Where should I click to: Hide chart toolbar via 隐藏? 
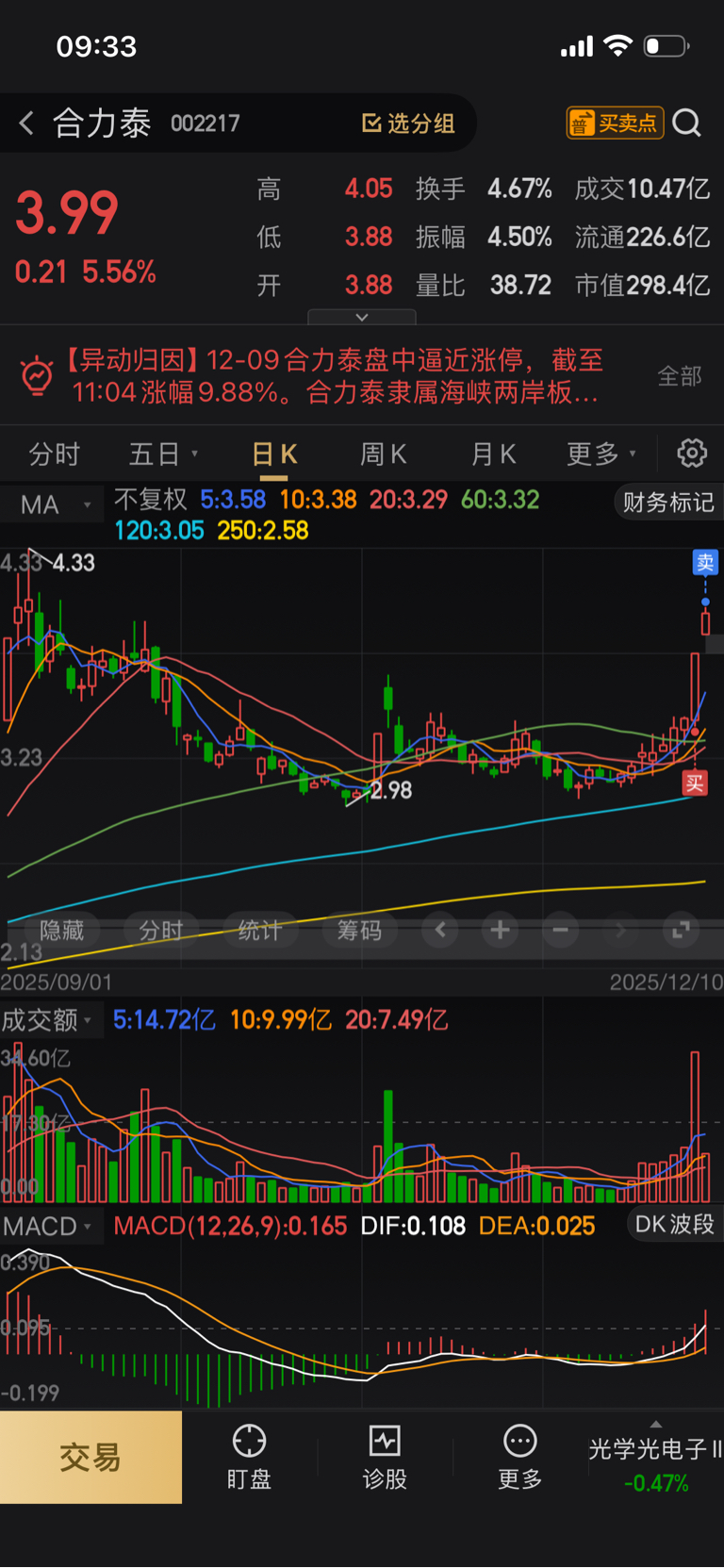point(62,931)
